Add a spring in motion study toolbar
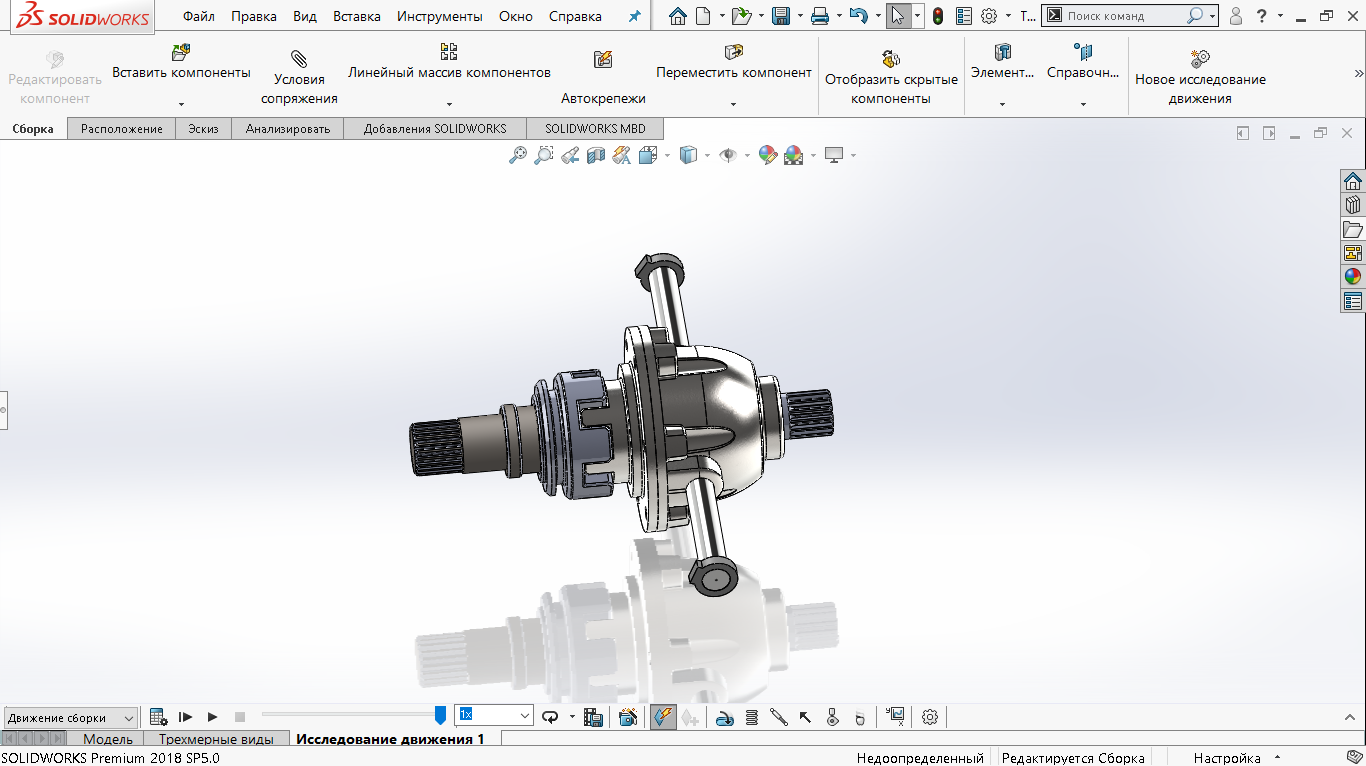This screenshot has width=1366, height=766. (752, 717)
